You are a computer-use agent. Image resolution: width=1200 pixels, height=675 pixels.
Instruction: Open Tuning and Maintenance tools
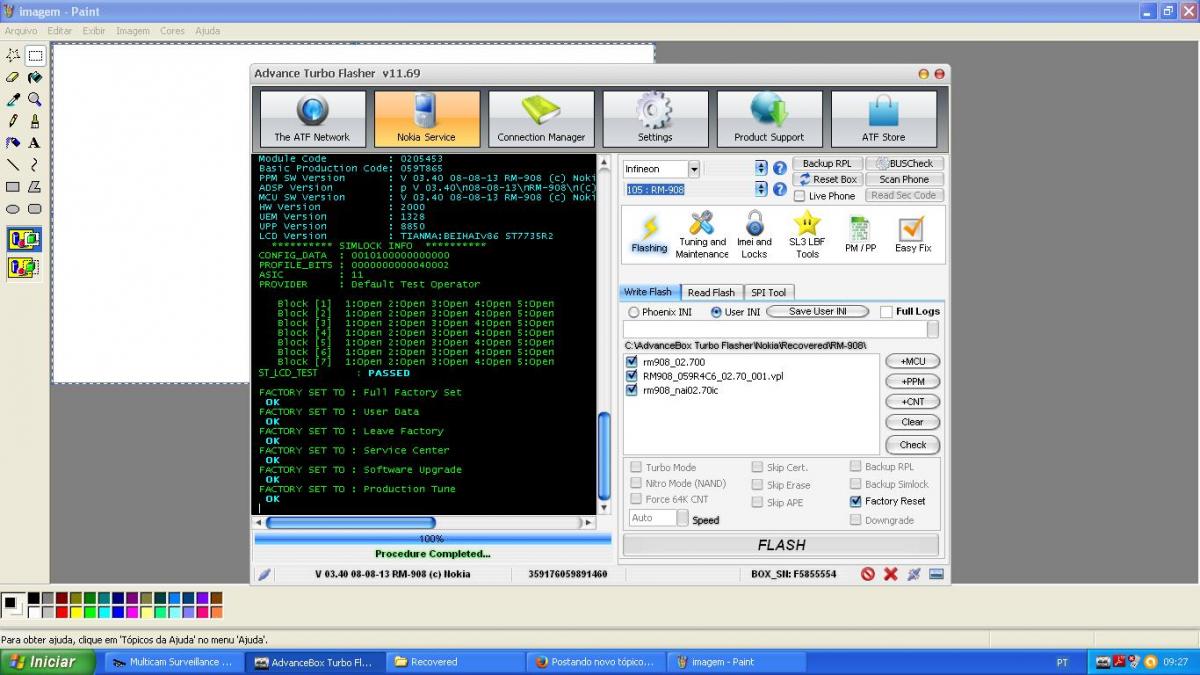(702, 235)
